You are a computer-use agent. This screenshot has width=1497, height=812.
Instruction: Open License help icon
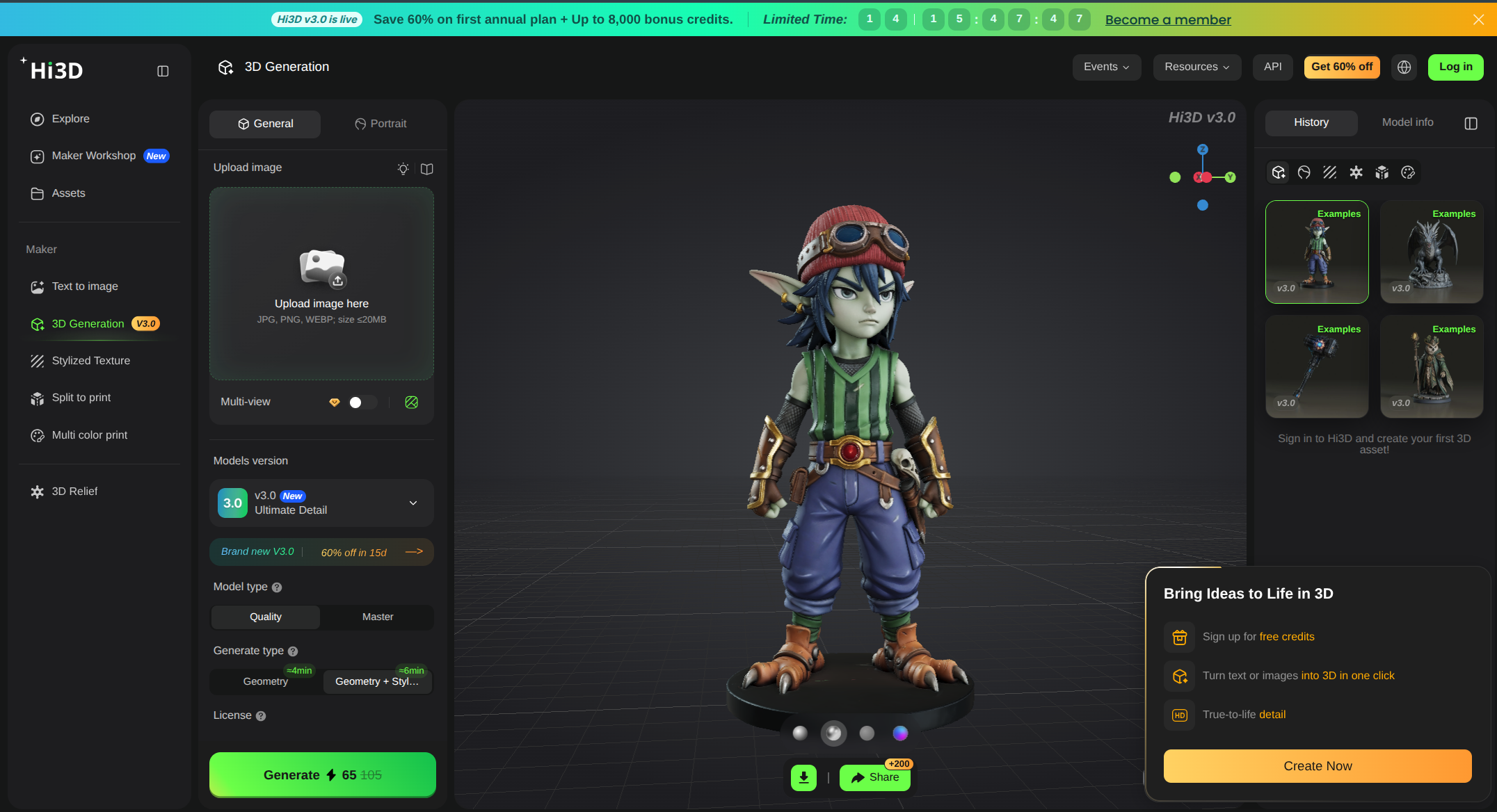[x=261, y=716]
